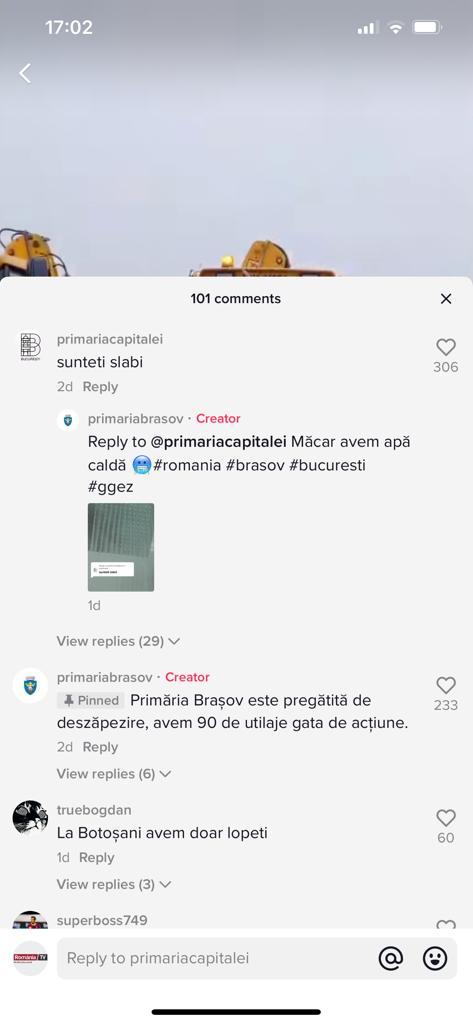
Task: Expand View replies (6)
Action: (x=114, y=774)
